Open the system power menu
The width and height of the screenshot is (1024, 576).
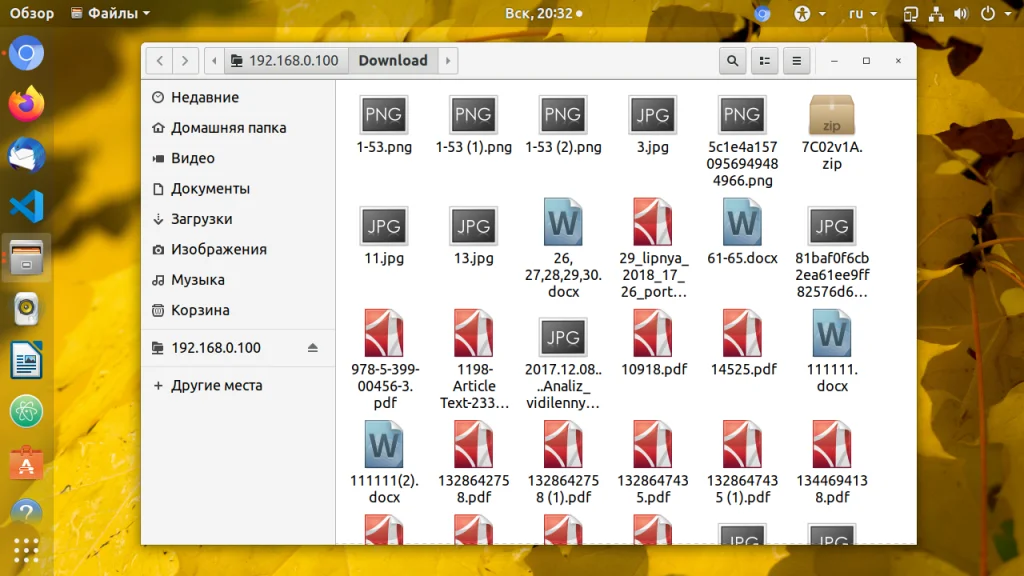pyautogui.click(x=994, y=13)
